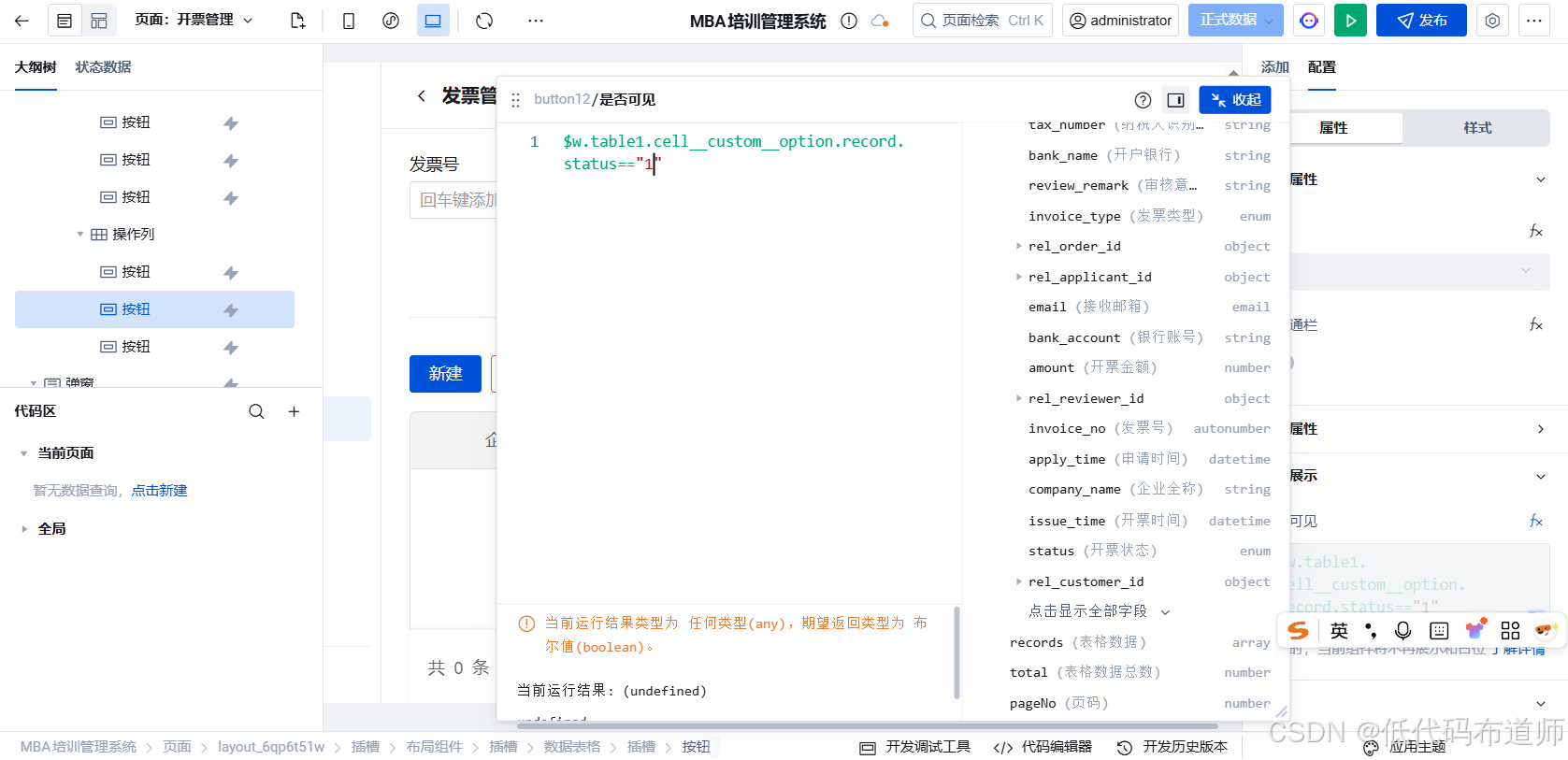Open the 添加 tab in right panel
Viewport: 1568px width, 760px height.
[x=1274, y=67]
